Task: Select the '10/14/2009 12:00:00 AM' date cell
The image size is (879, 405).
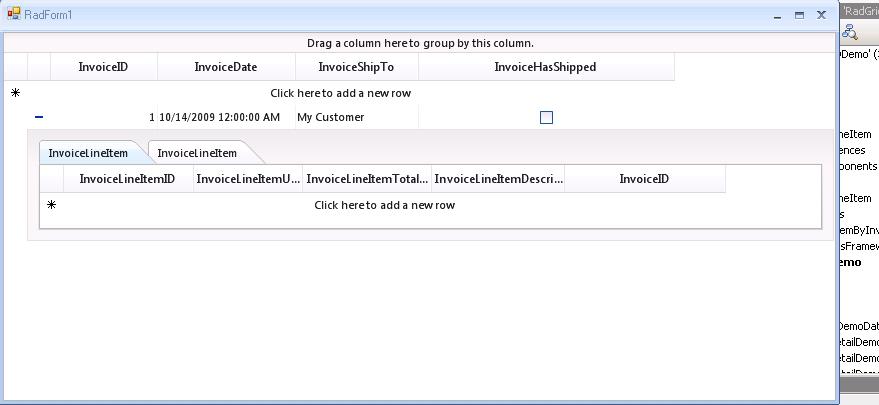Action: click(226, 117)
